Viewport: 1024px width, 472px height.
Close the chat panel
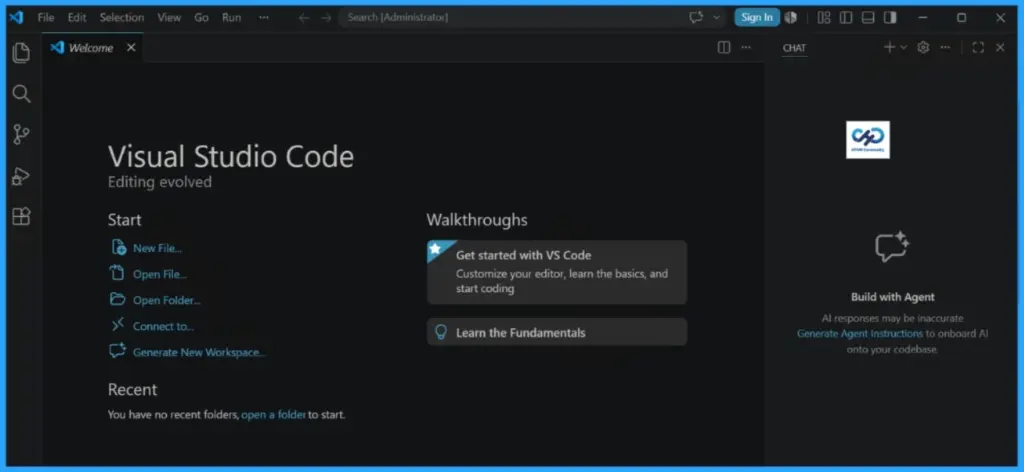coord(1000,48)
